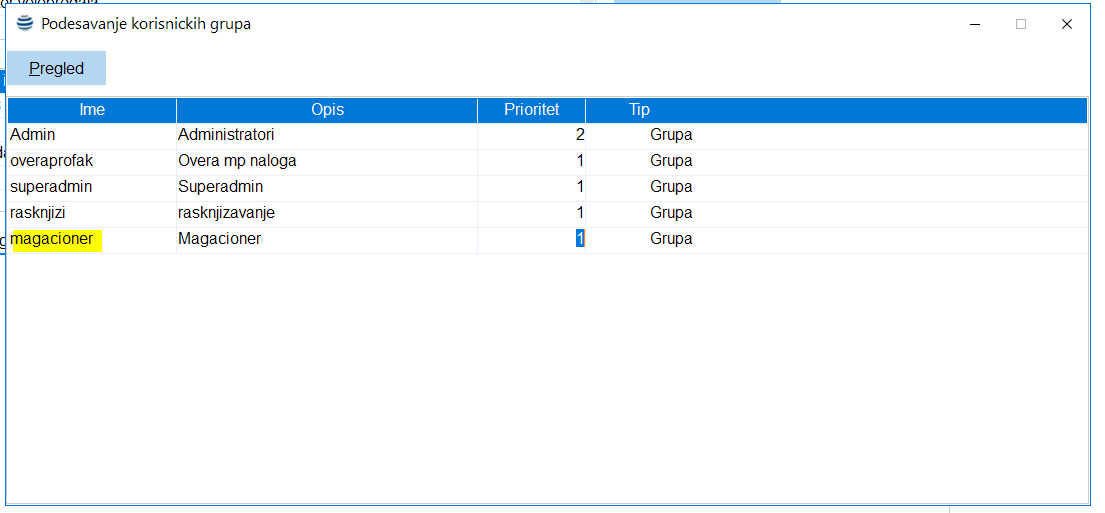Sort by the Ime column header
The image size is (1105, 513).
tap(92, 110)
